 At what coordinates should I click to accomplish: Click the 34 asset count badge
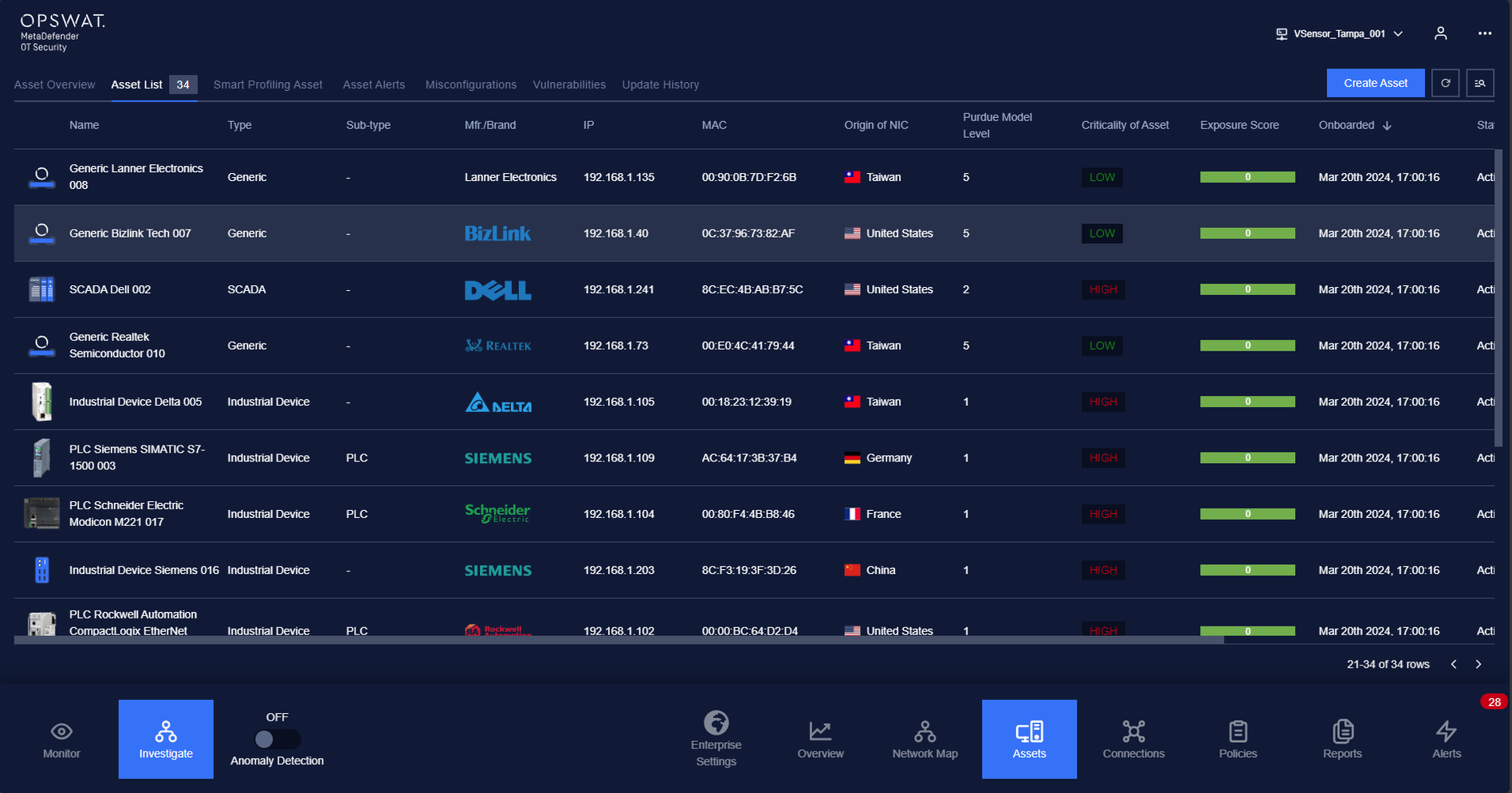pos(183,84)
